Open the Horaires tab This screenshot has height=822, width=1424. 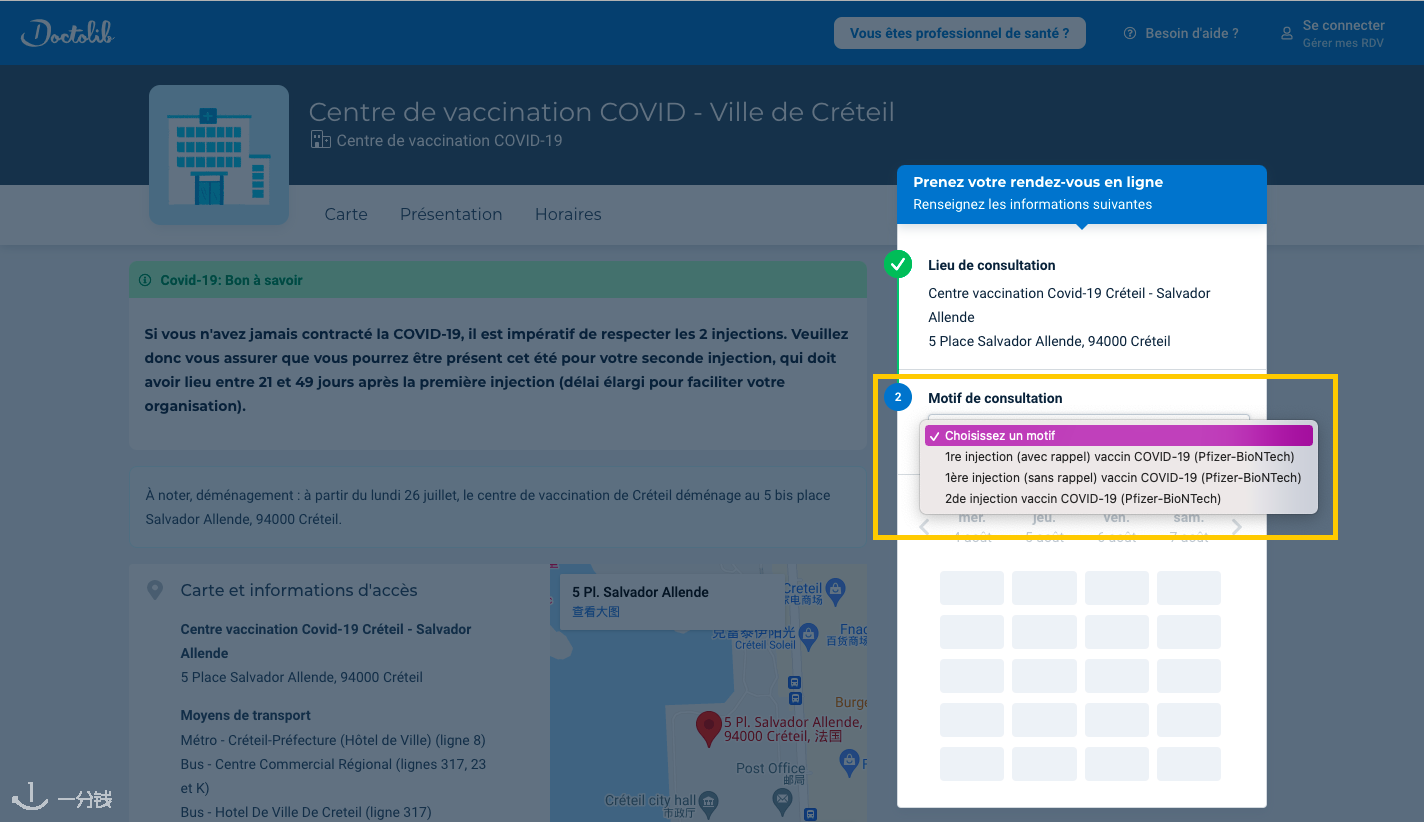coord(568,214)
